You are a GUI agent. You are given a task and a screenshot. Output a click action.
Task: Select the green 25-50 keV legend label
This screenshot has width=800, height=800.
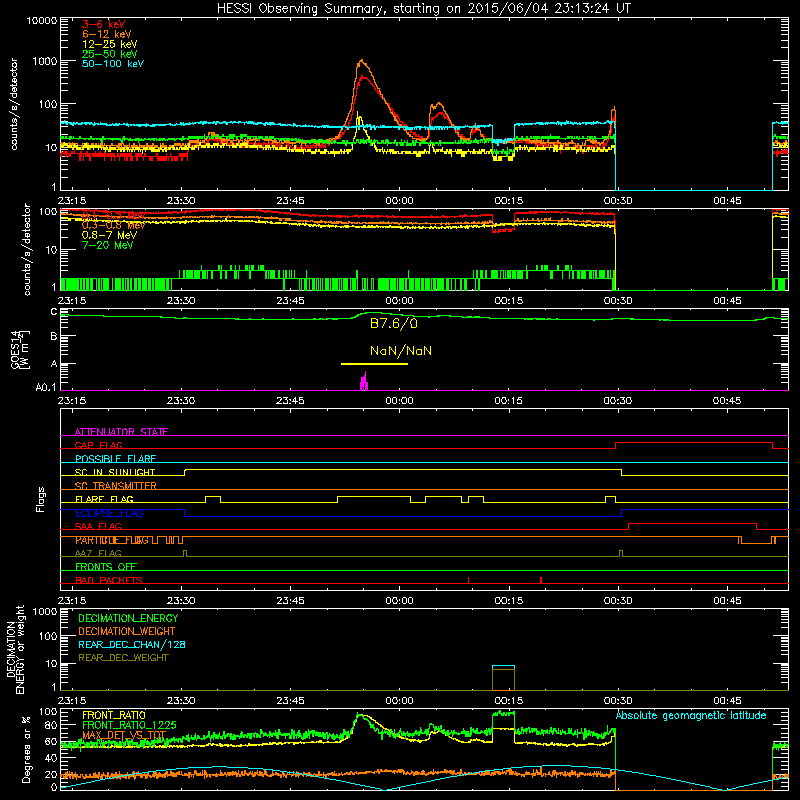point(110,54)
